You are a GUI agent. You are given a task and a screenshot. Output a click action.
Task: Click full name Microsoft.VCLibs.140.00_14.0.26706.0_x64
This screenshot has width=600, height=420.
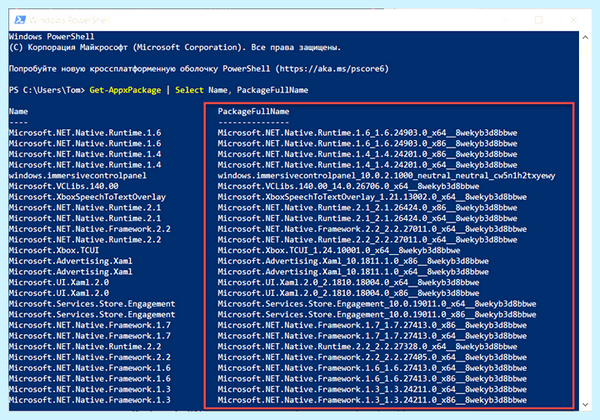[348, 186]
